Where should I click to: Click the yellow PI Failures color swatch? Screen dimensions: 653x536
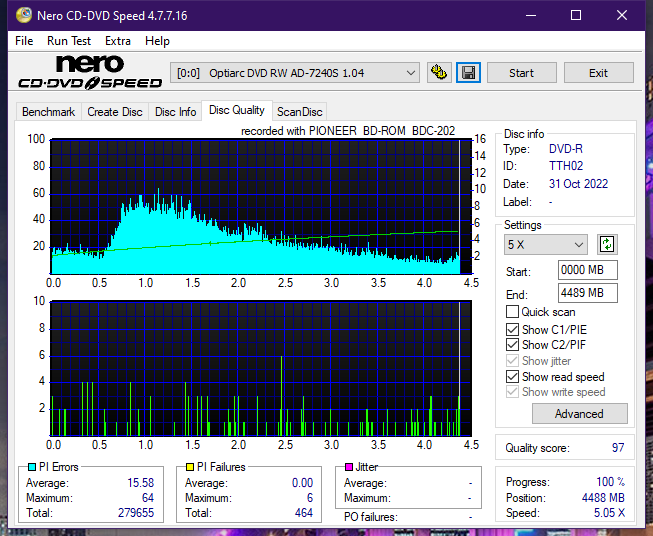click(x=190, y=467)
